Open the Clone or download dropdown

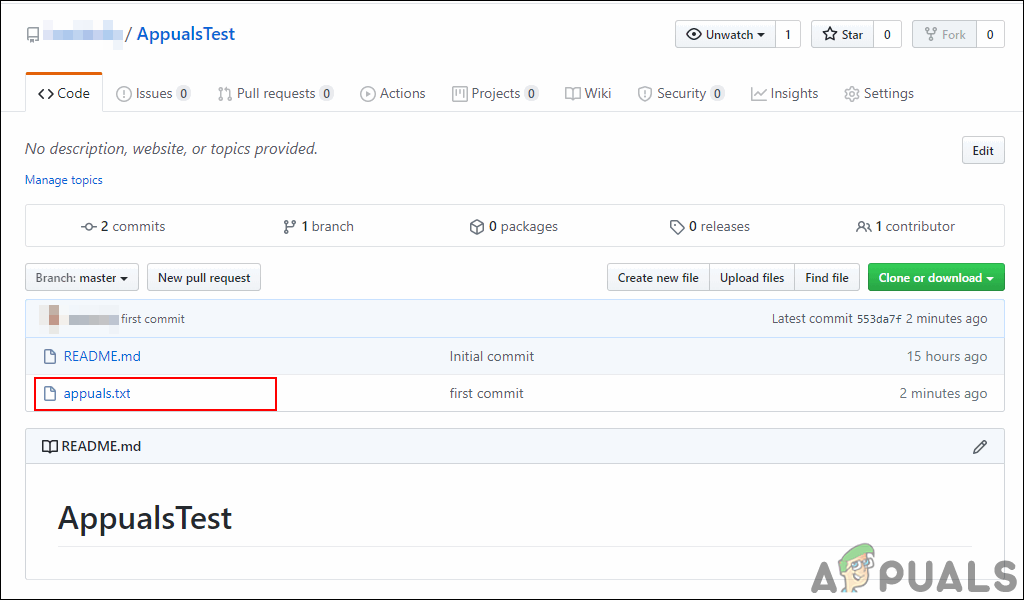click(936, 278)
